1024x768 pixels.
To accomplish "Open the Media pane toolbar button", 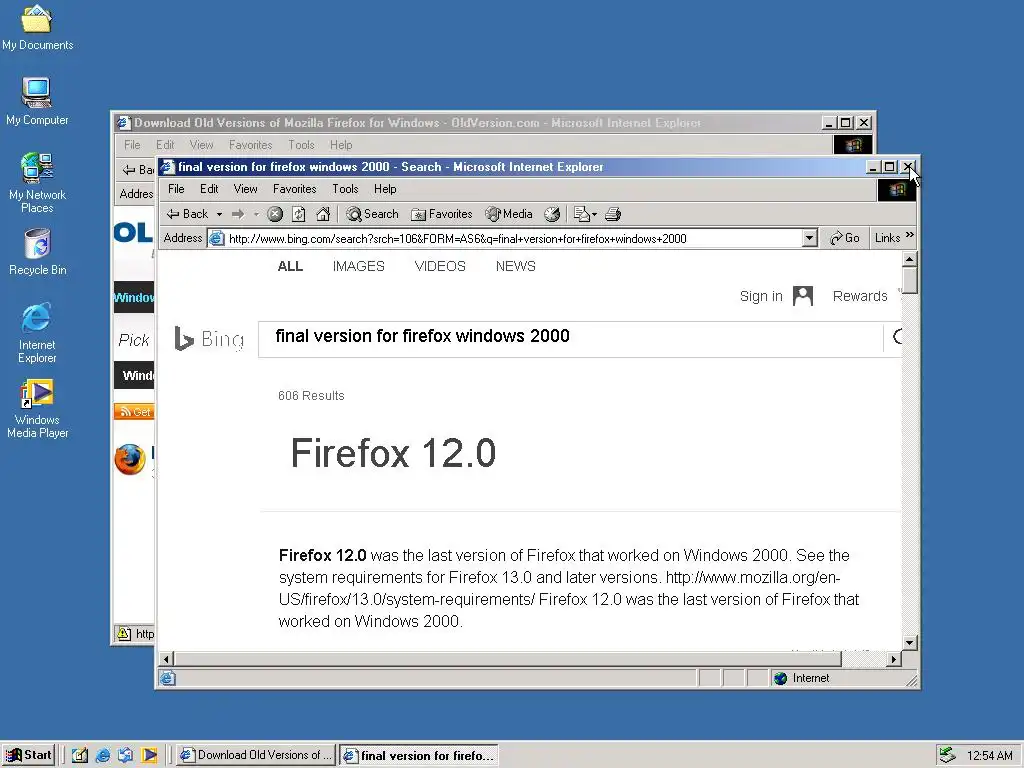I will tap(509, 214).
